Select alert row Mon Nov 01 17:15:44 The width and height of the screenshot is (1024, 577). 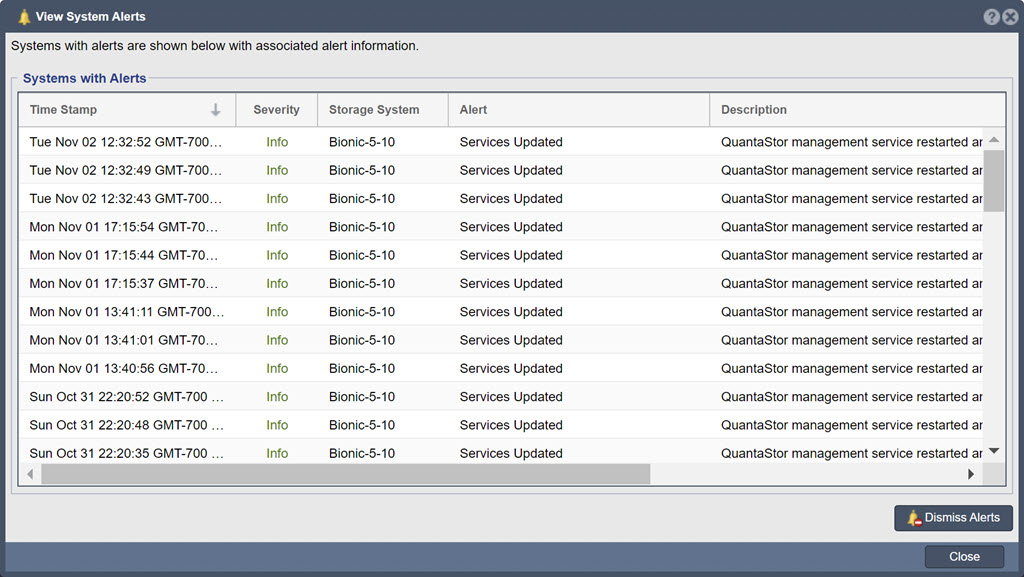[501, 255]
